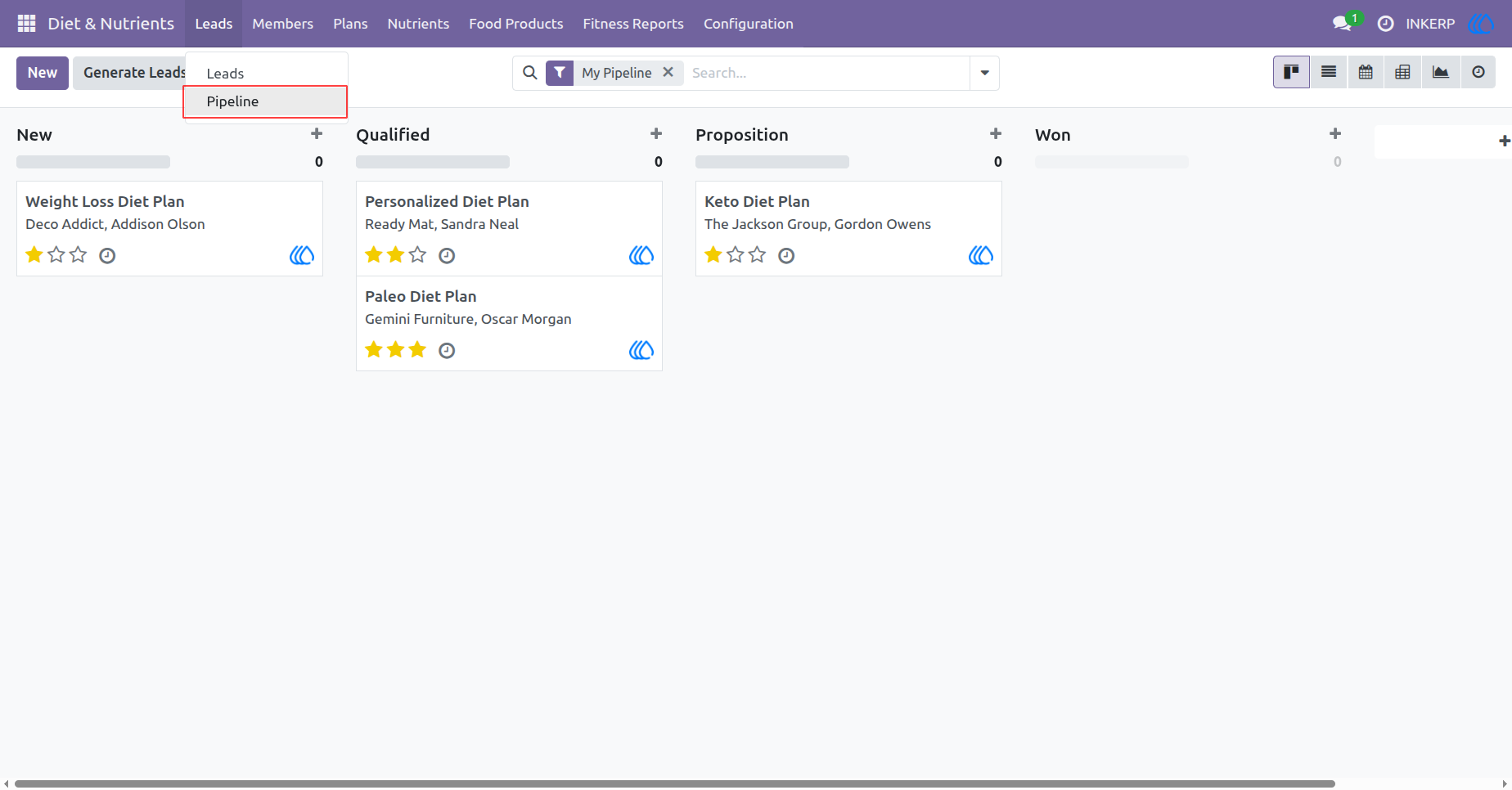
Task: Quick add a lead in Qualified column
Action: click(x=656, y=133)
